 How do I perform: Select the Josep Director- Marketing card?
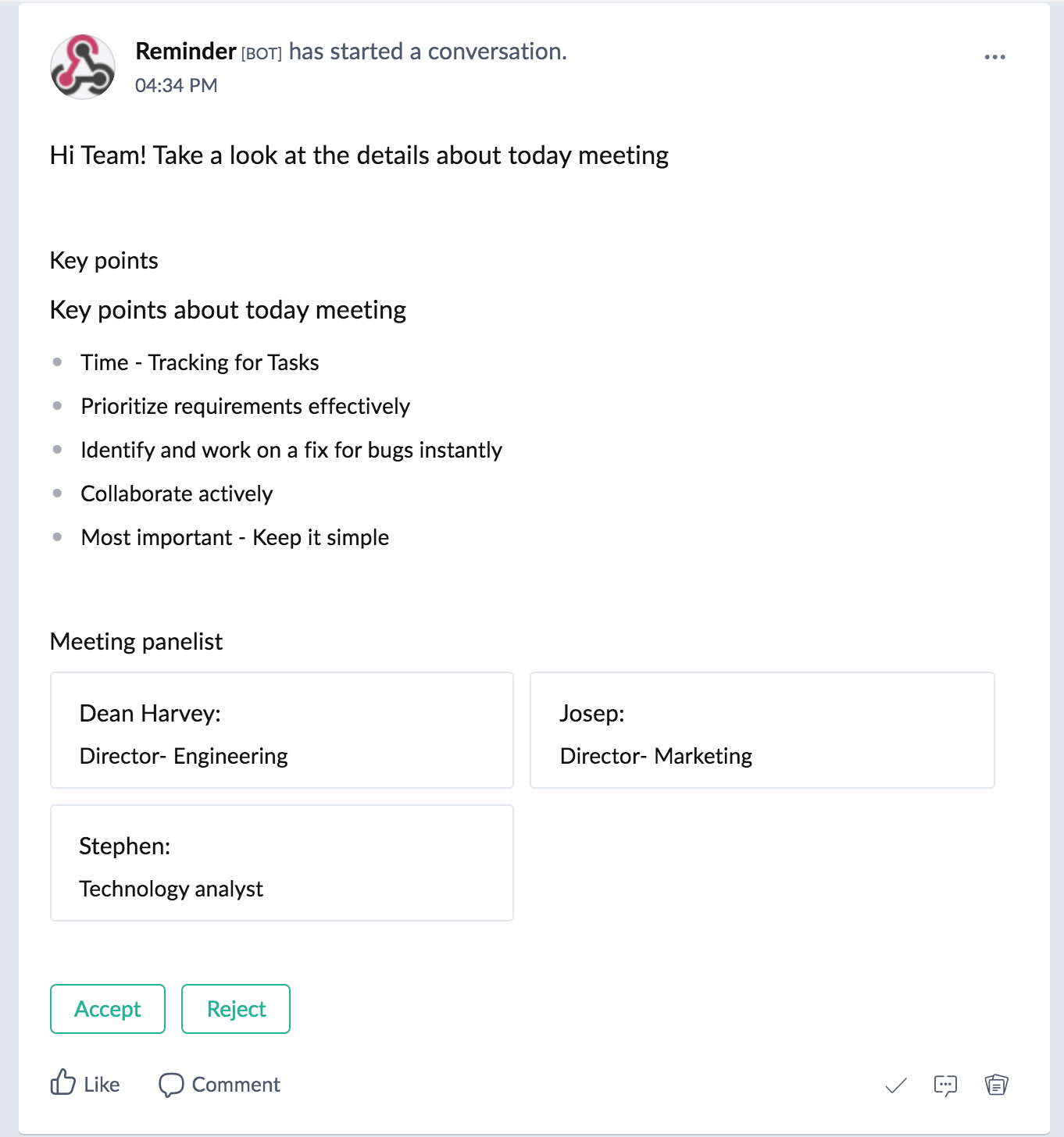click(x=762, y=730)
